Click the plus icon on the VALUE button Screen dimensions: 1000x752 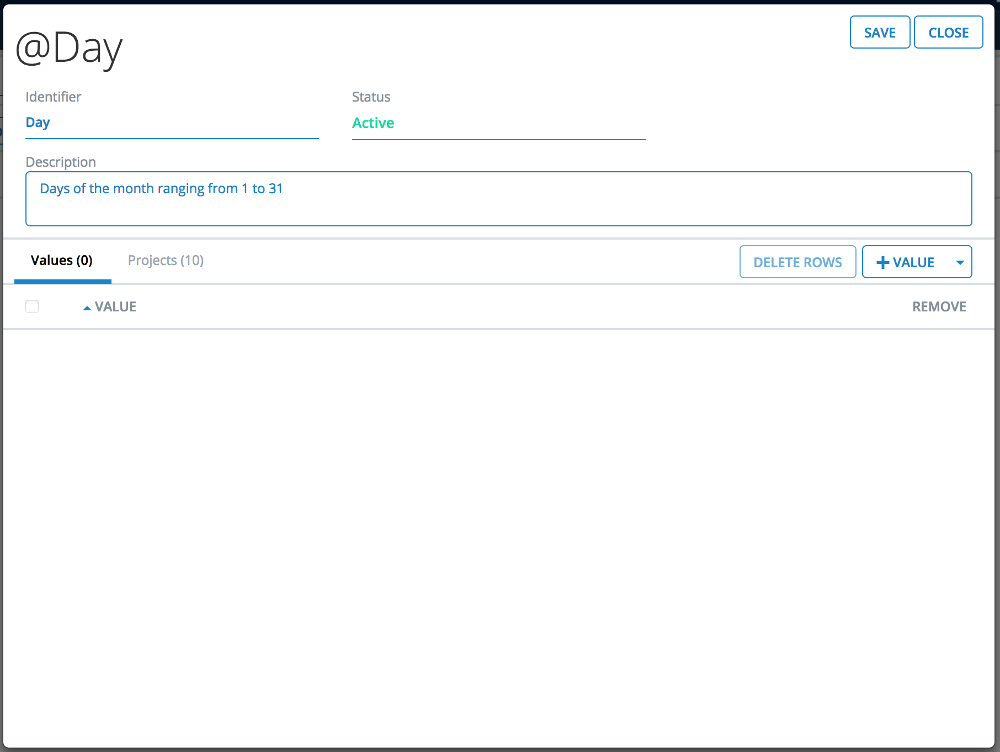coord(882,262)
